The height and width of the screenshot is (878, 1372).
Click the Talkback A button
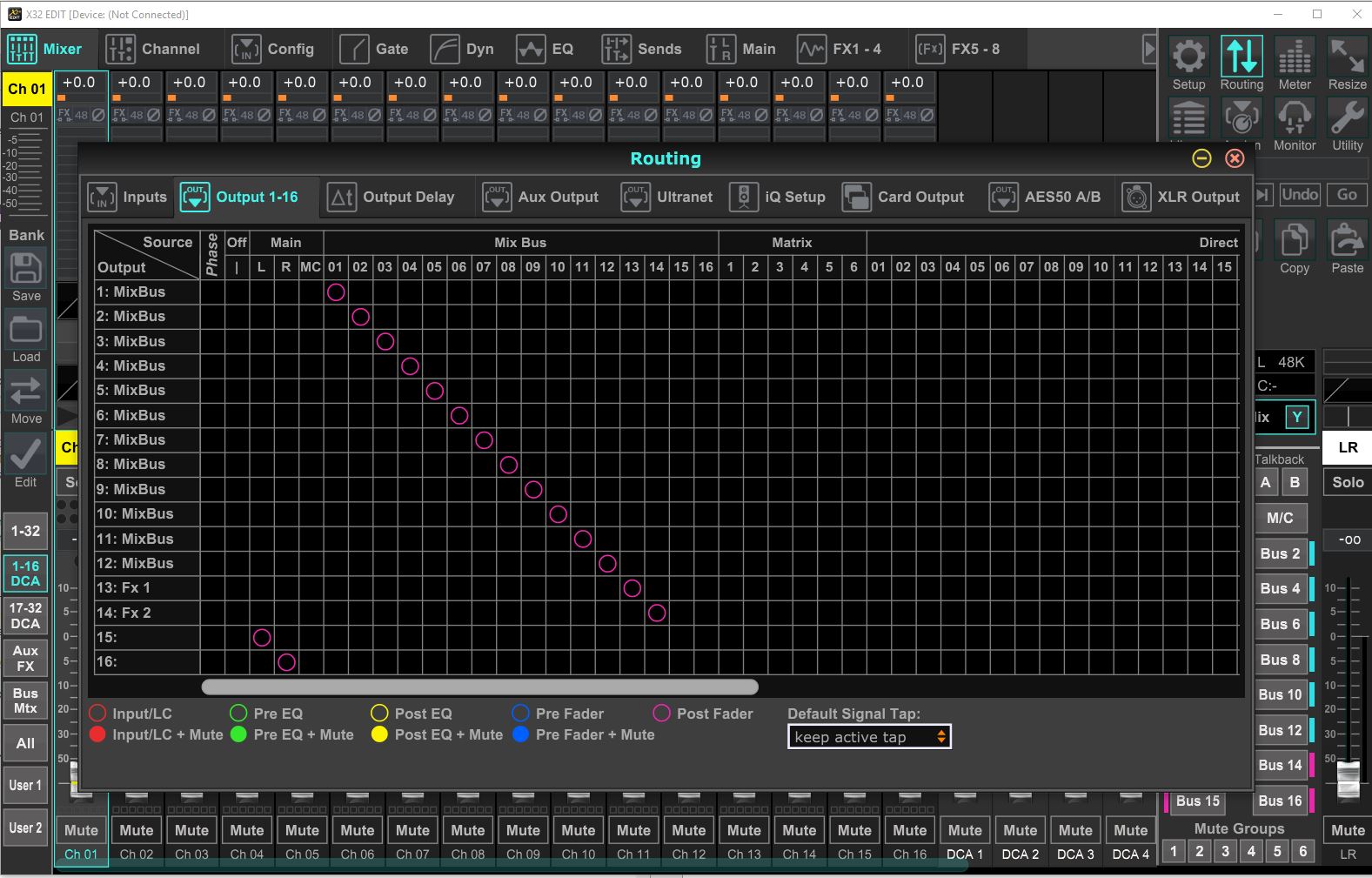click(x=1266, y=482)
